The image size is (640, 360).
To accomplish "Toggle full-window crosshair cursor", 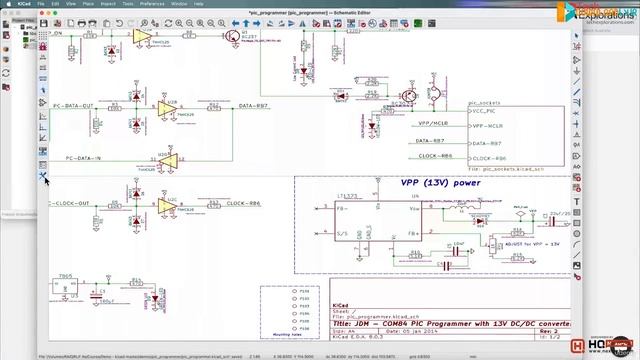I will tap(43, 90).
